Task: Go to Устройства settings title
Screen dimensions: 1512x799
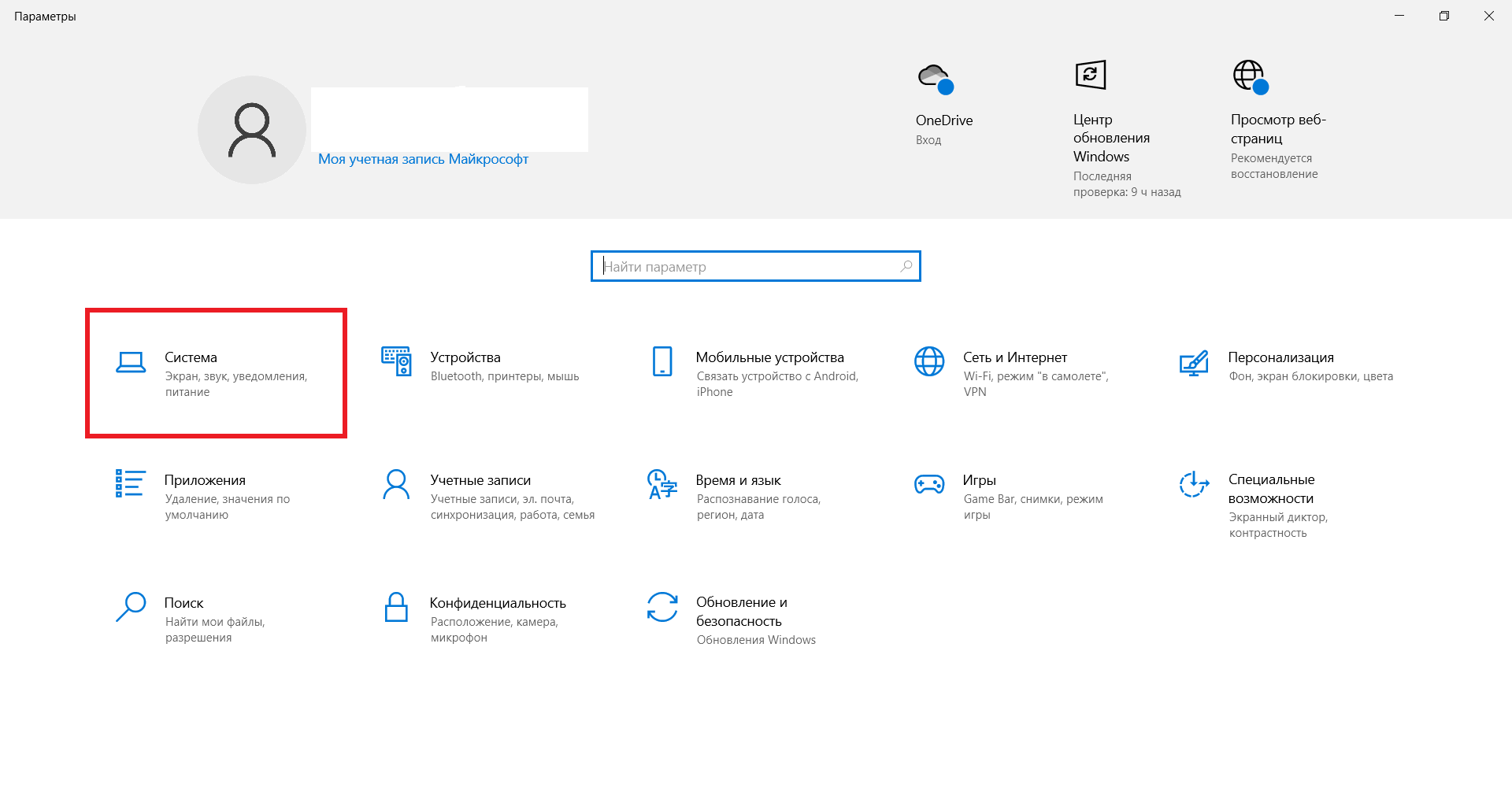Action: [x=465, y=357]
